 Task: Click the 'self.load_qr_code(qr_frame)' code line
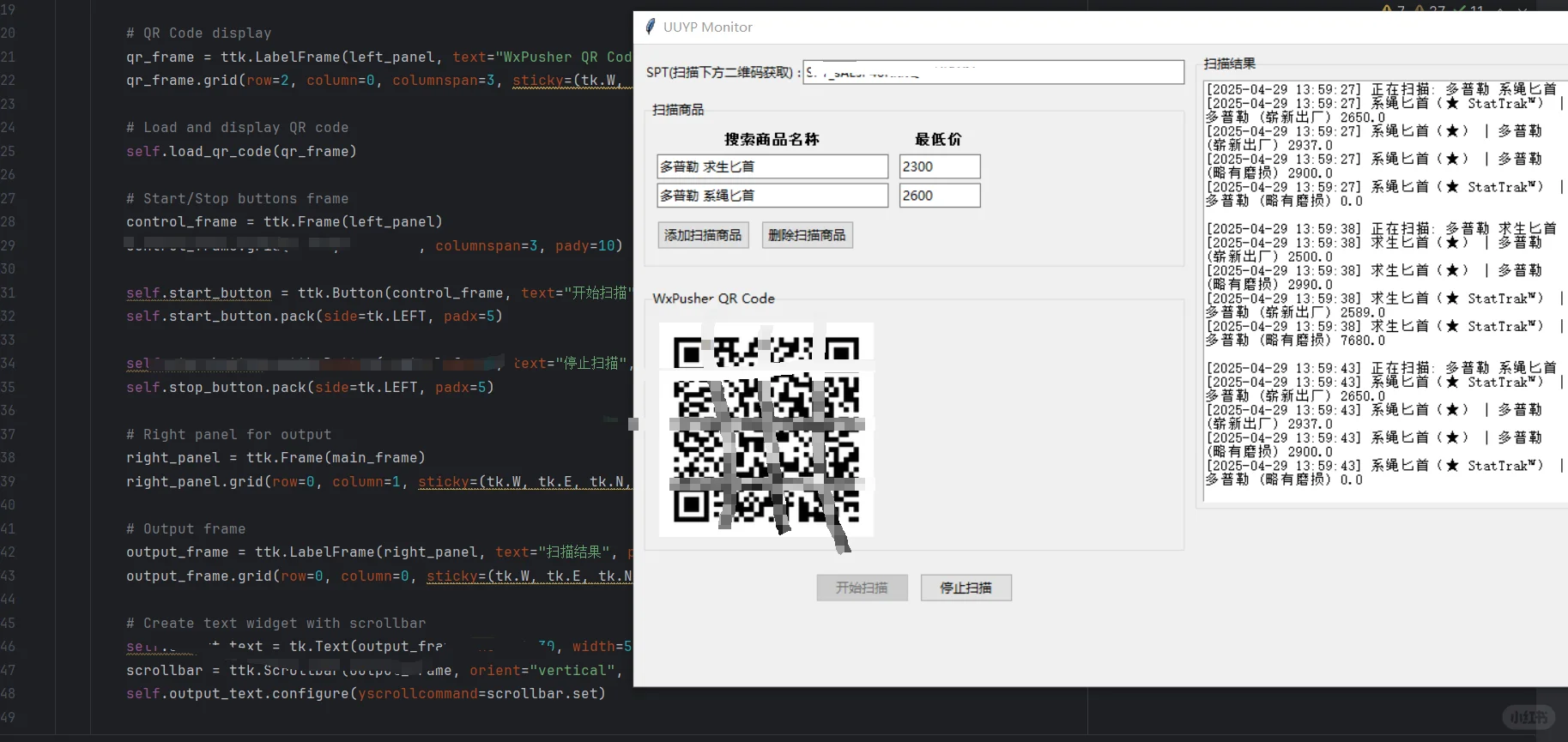[241, 151]
